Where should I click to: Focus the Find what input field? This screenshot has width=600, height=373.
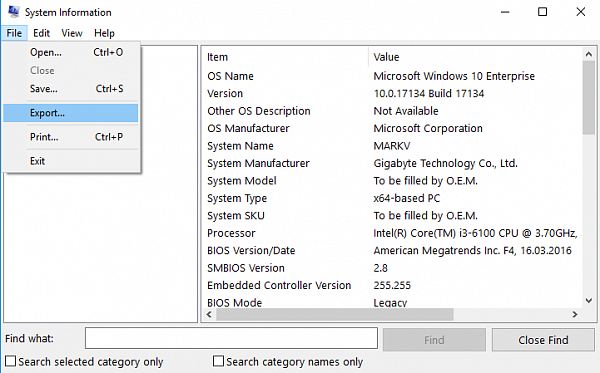231,338
